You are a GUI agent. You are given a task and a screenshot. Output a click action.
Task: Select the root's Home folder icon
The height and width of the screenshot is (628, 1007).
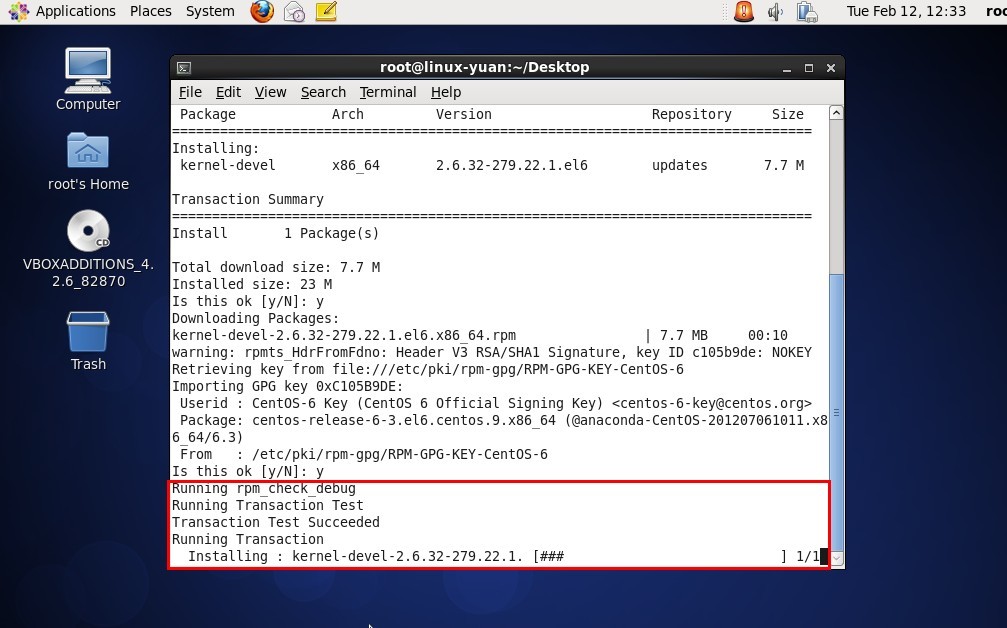click(88, 162)
